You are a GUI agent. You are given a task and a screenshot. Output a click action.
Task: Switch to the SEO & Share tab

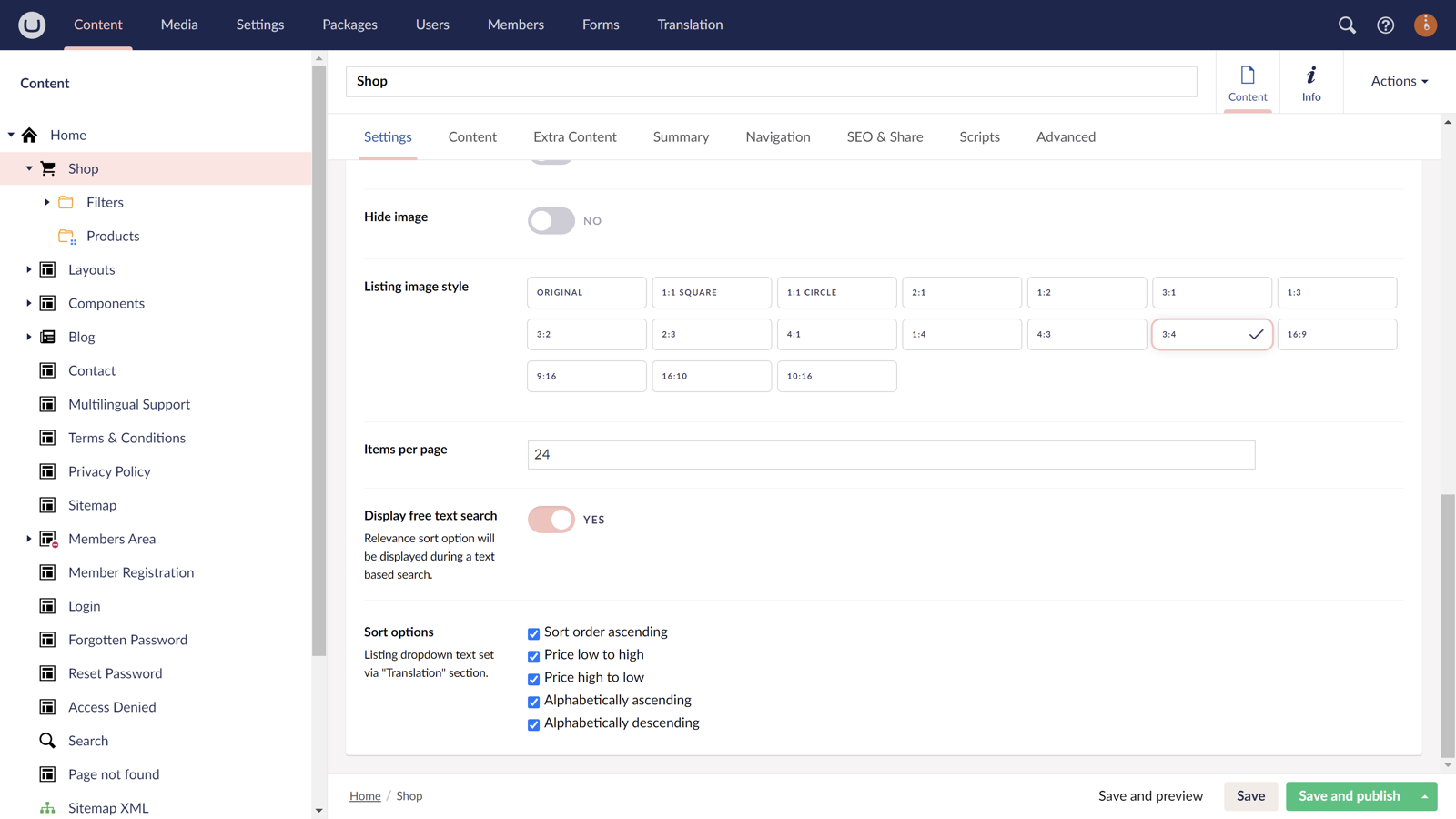coord(885,136)
